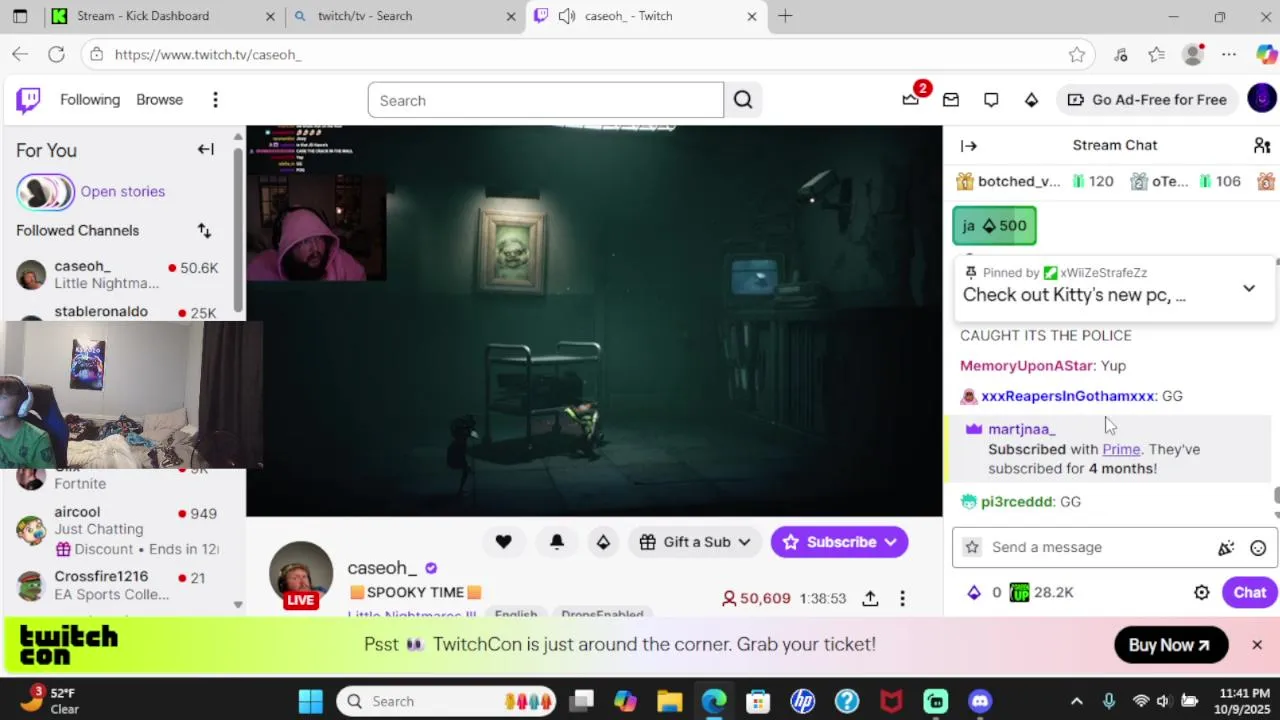Sort followed channels with arrows icon
Screen dimensions: 1280x720
[204, 231]
